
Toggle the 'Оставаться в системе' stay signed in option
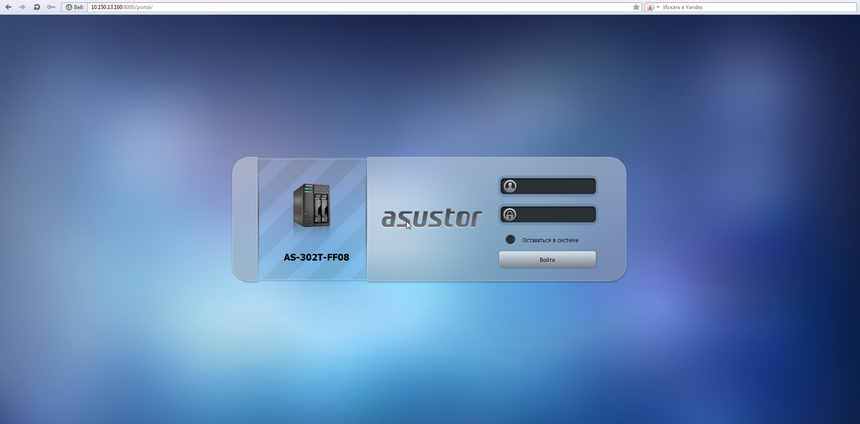coord(510,240)
